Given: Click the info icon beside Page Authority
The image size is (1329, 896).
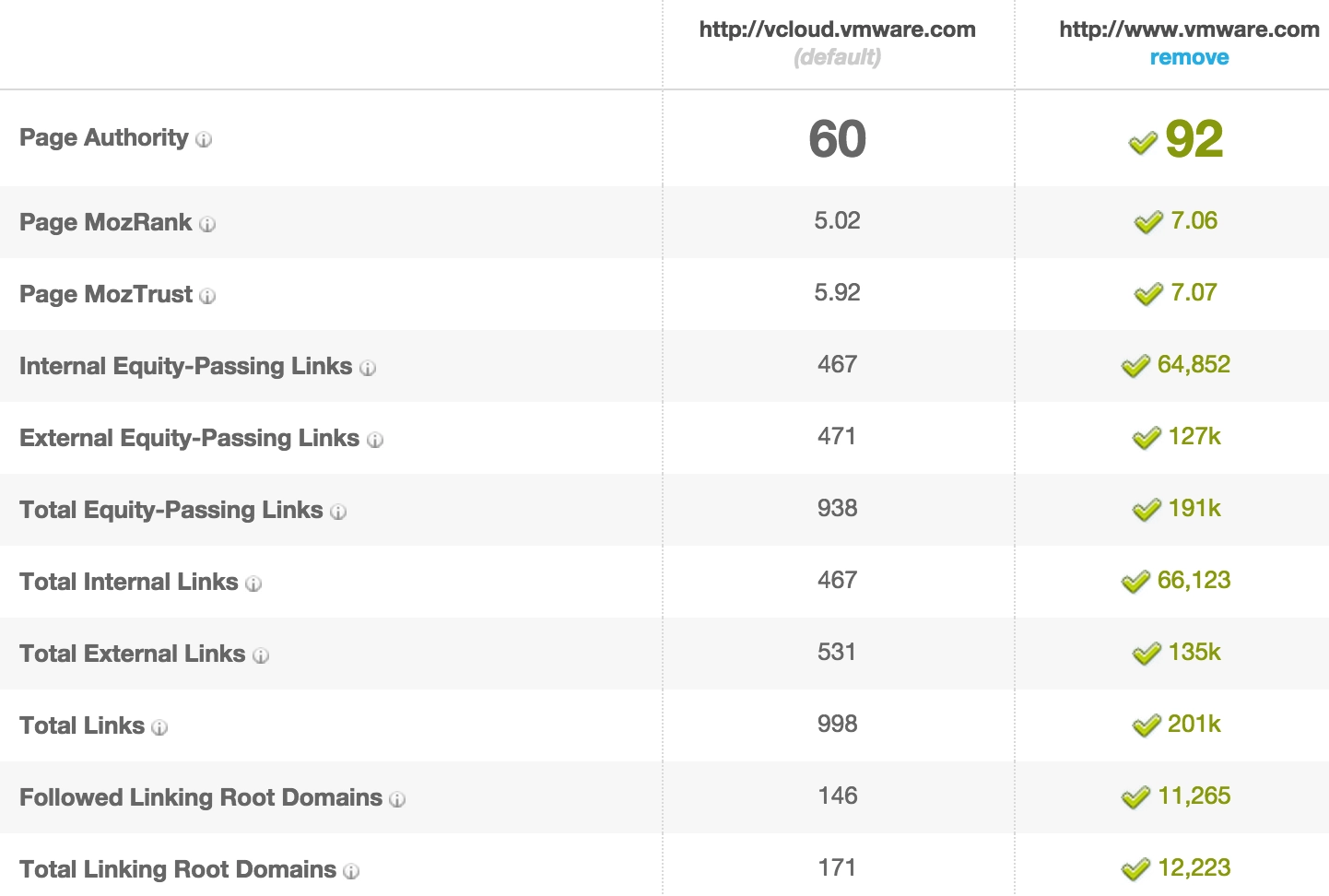Looking at the screenshot, I should coord(204,140).
